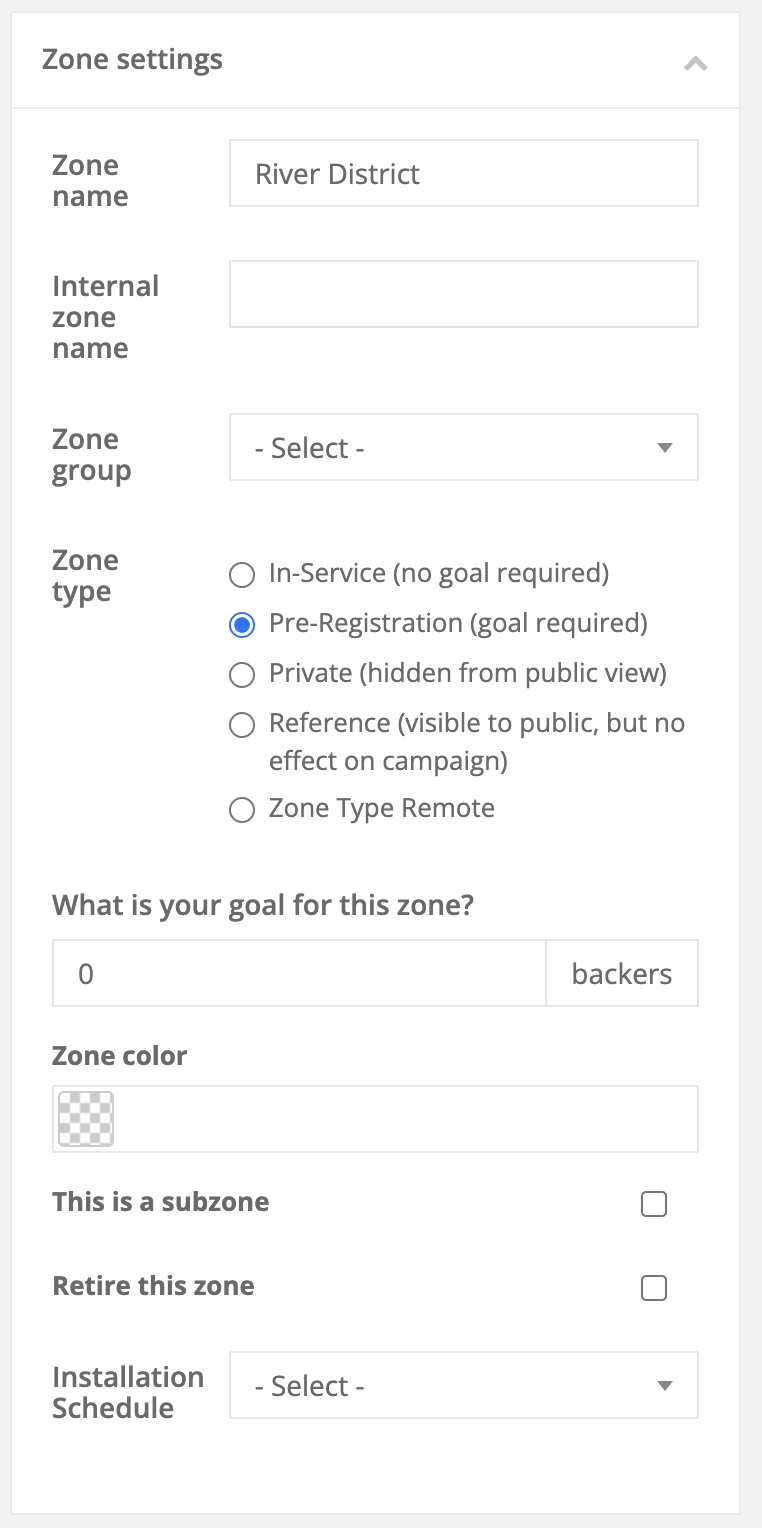
Task: Click the backers goal number field
Action: (x=299, y=974)
